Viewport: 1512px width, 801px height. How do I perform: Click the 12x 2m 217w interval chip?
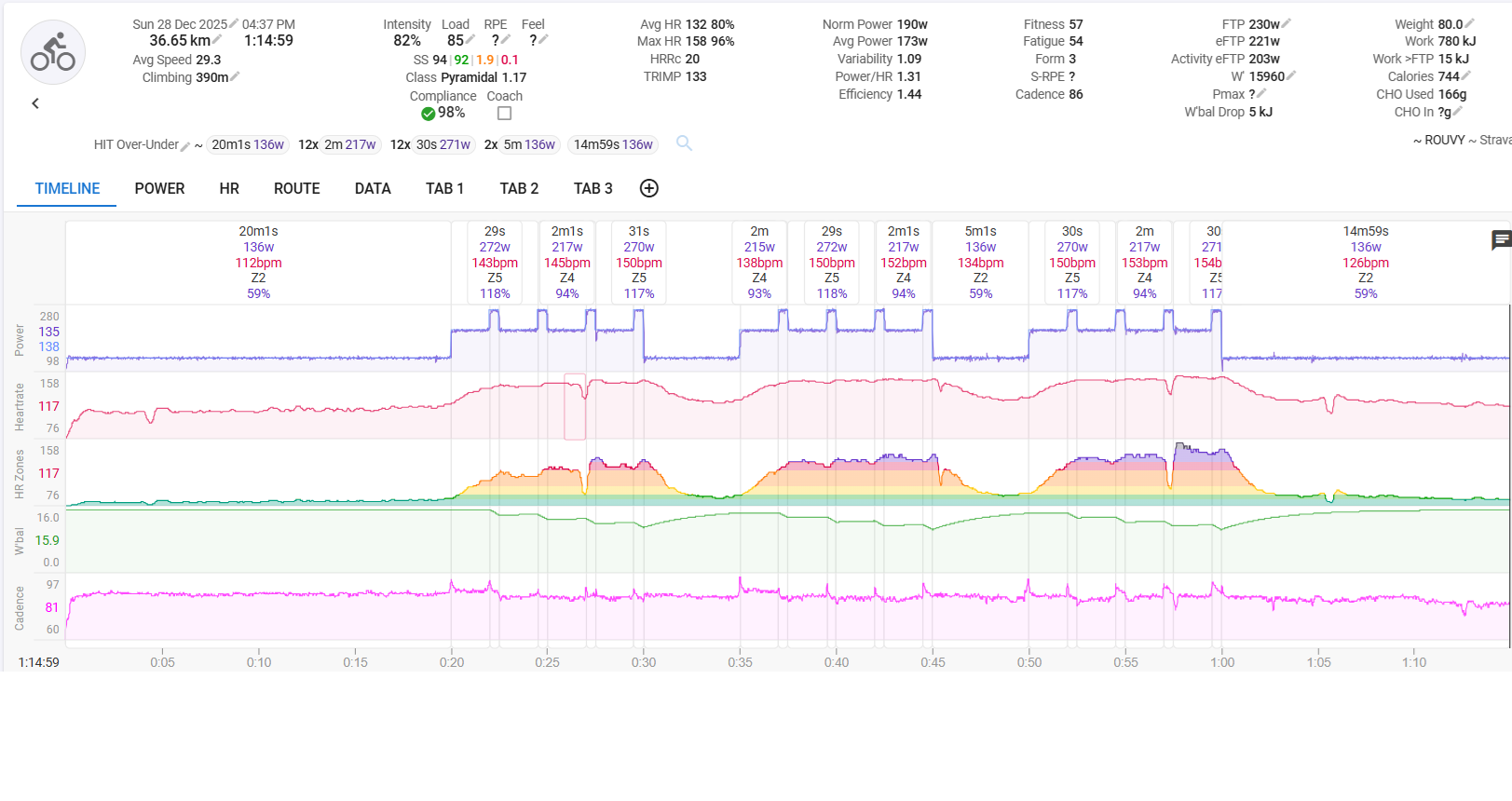coord(337,144)
